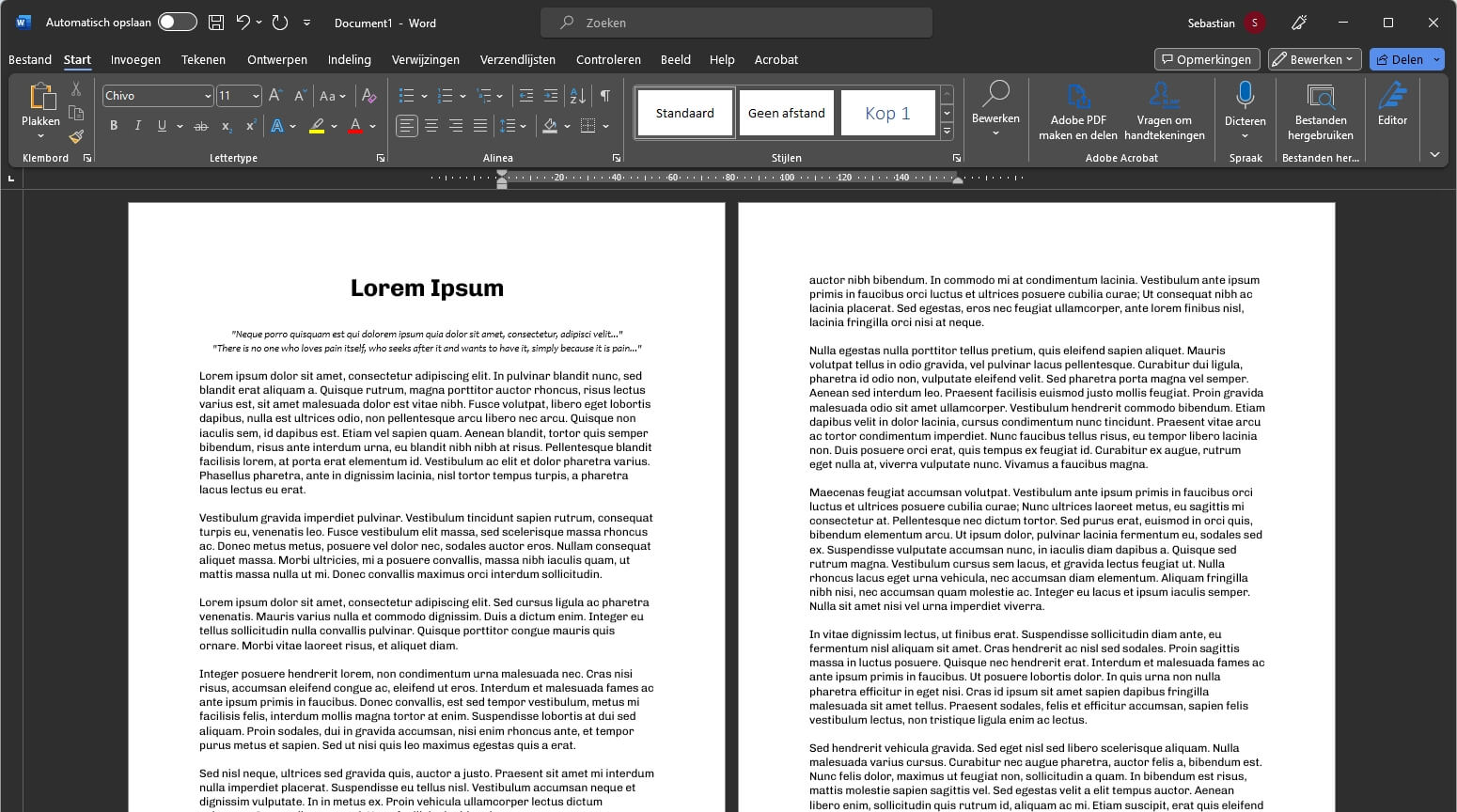Open the Controleren tab
This screenshot has height=812, width=1457.
608,59
